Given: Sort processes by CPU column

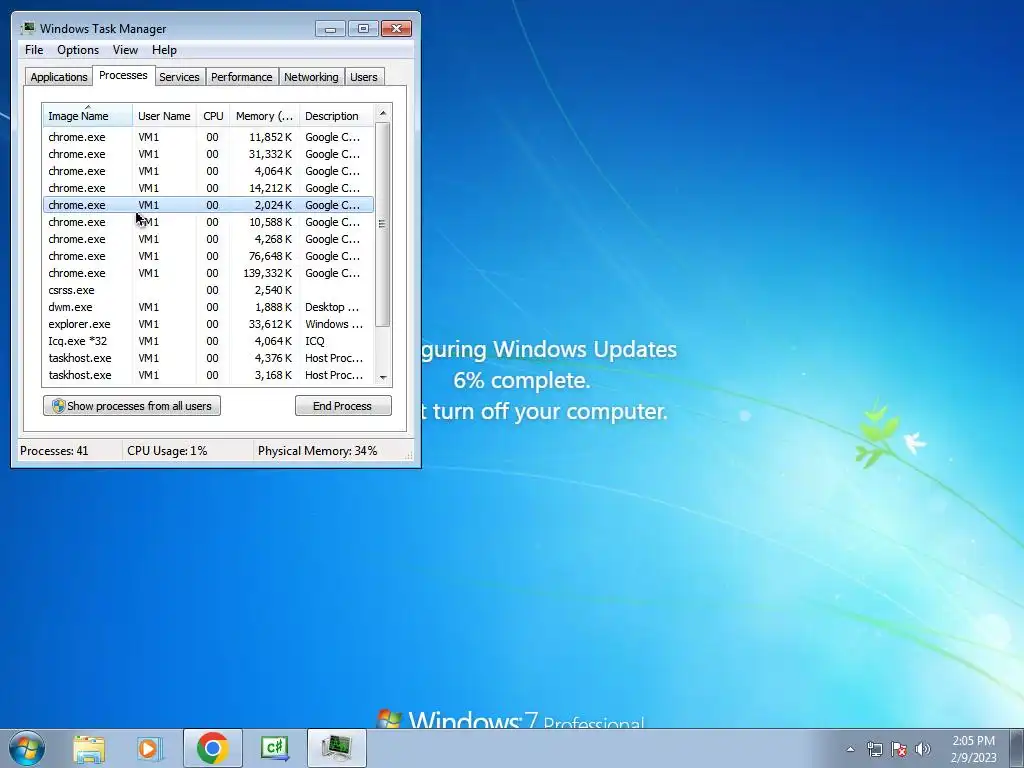Looking at the screenshot, I should tap(213, 116).
